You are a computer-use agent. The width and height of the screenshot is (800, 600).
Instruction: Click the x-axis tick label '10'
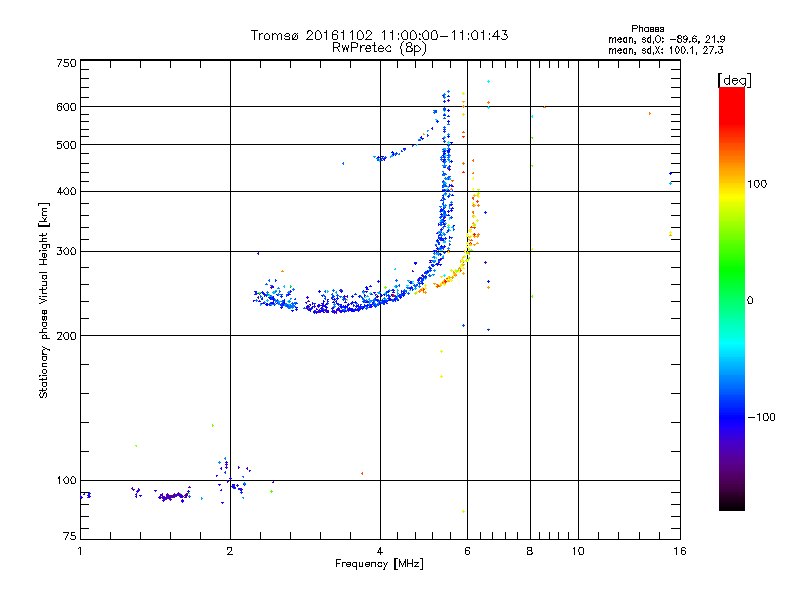(x=578, y=551)
